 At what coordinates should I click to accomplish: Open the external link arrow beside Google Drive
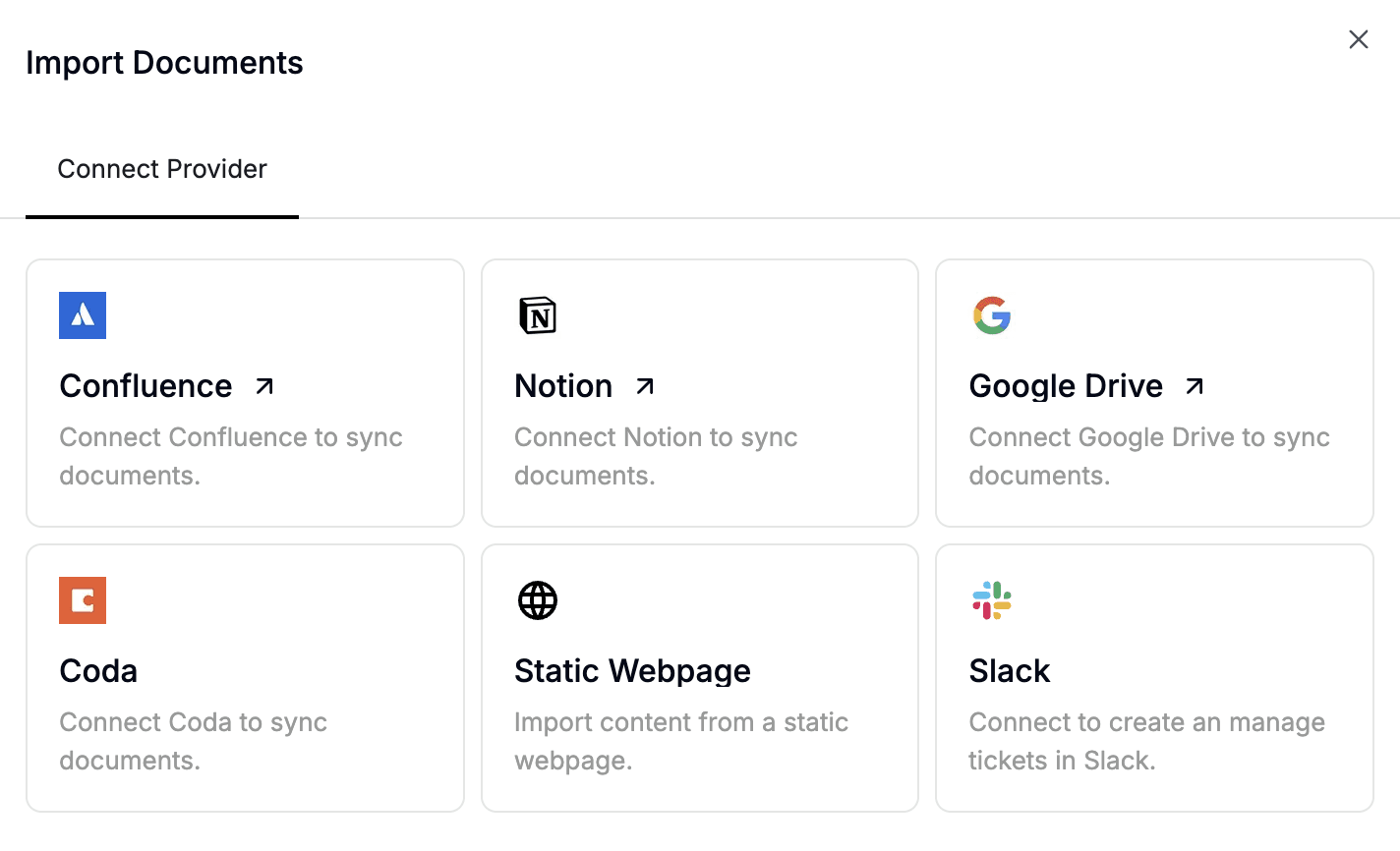point(1195,386)
